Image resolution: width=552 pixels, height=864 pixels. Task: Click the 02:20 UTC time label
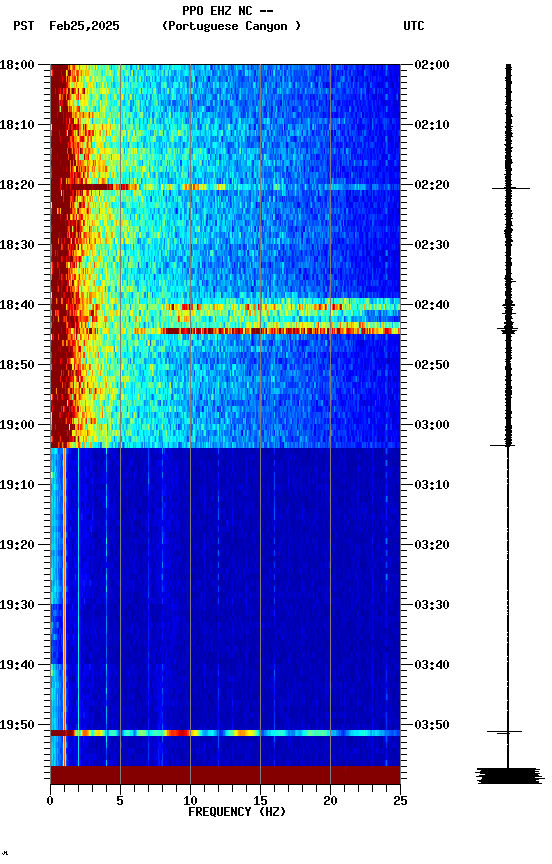tap(432, 185)
